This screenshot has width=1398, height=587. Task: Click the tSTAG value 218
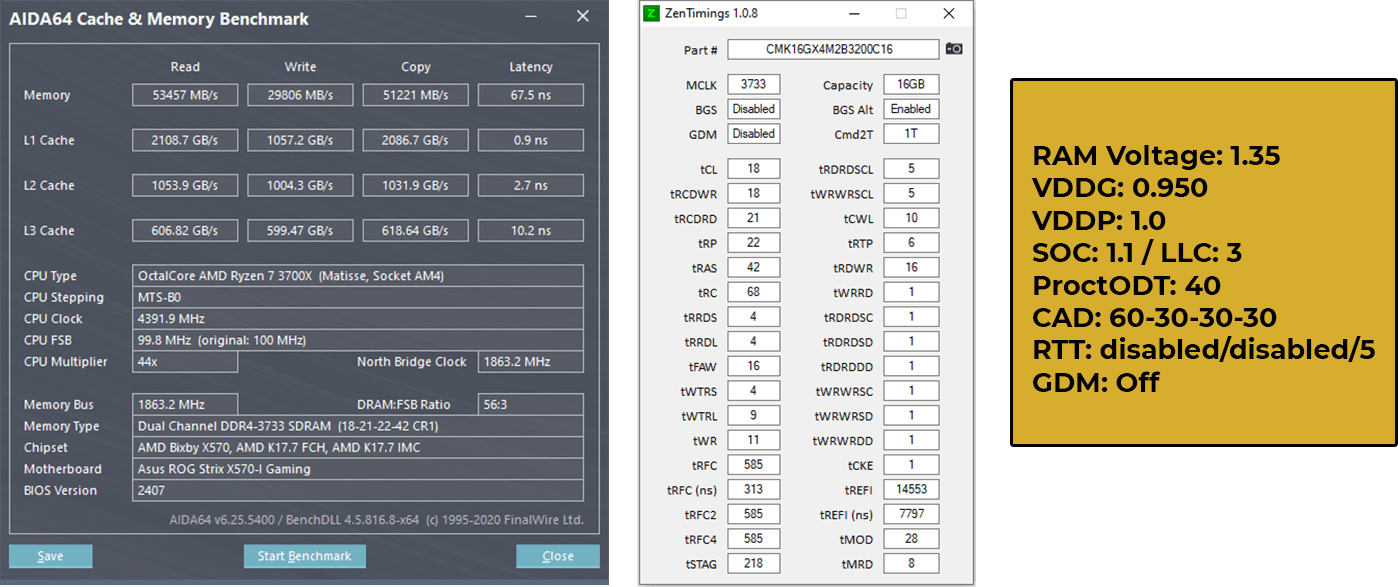[x=754, y=563]
